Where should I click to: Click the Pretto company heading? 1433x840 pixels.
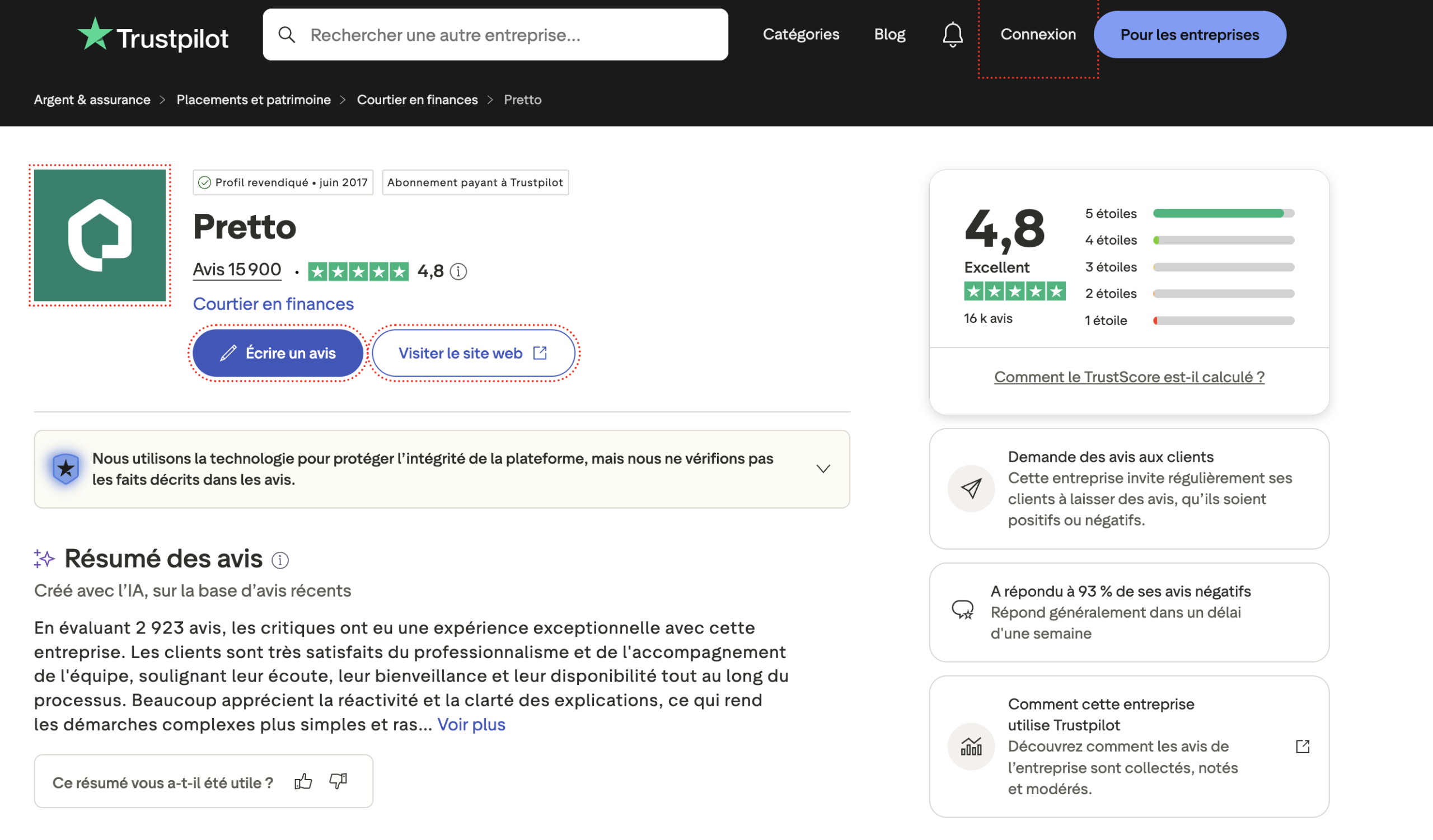coord(245,227)
